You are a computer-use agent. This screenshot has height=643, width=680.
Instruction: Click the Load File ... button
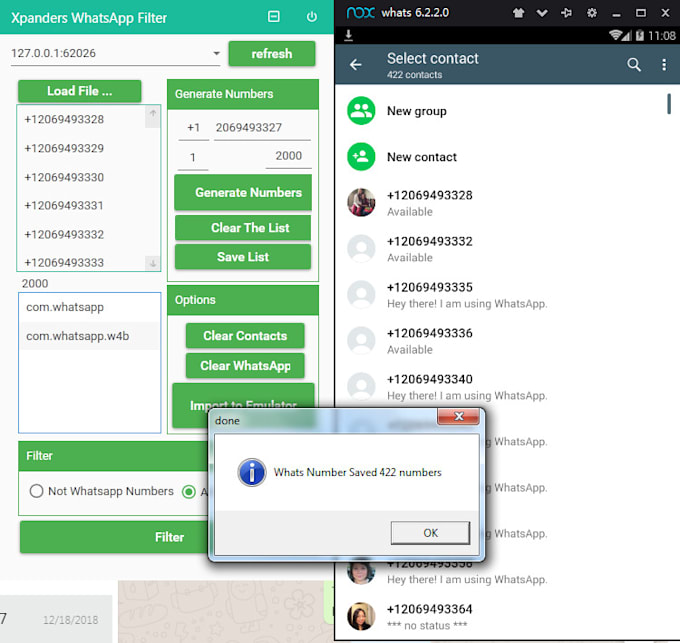point(79,91)
